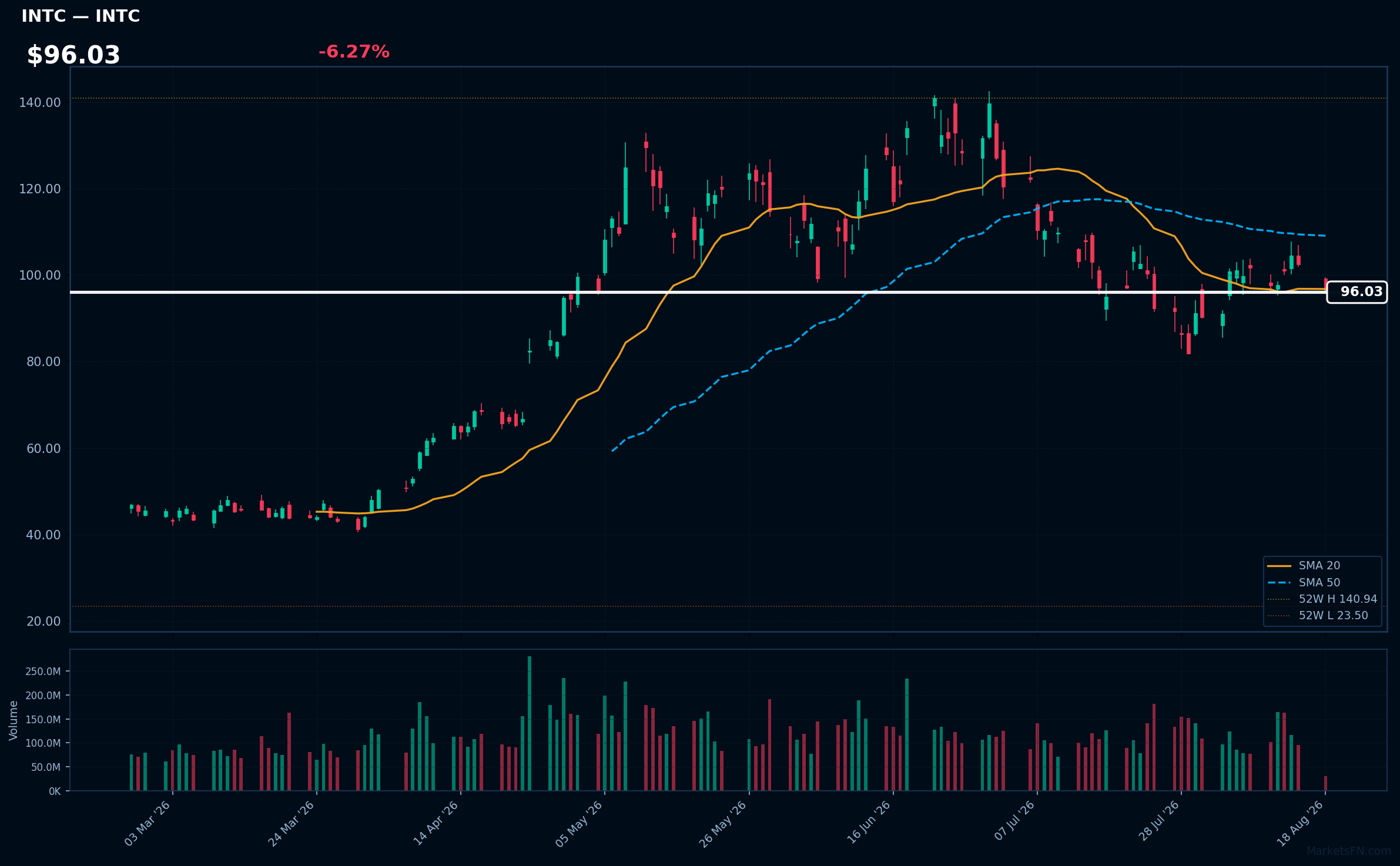This screenshot has height=866, width=1400.
Task: Click the 60.00 price axis label
Action: tap(43, 448)
